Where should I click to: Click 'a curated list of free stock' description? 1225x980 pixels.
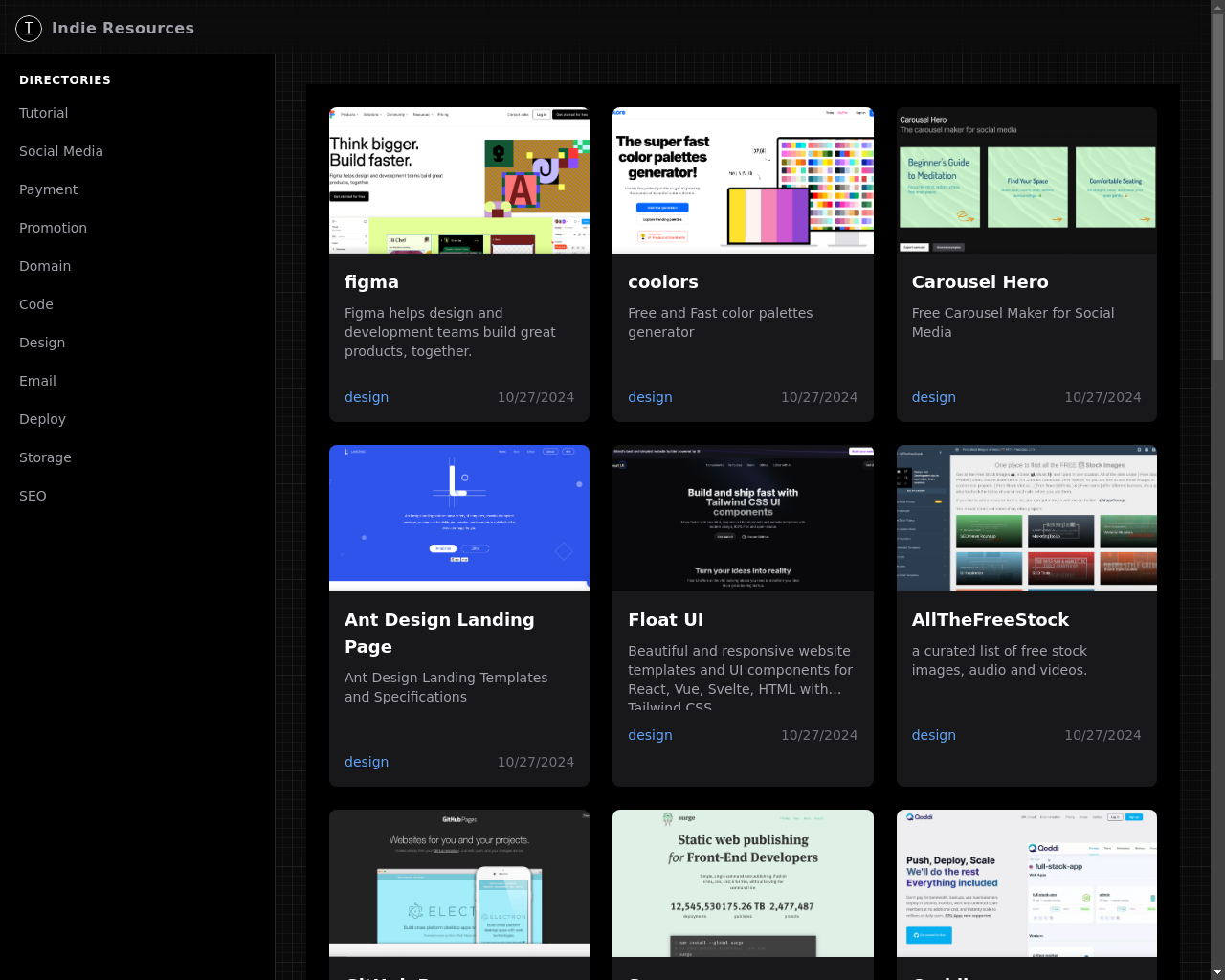(x=999, y=660)
